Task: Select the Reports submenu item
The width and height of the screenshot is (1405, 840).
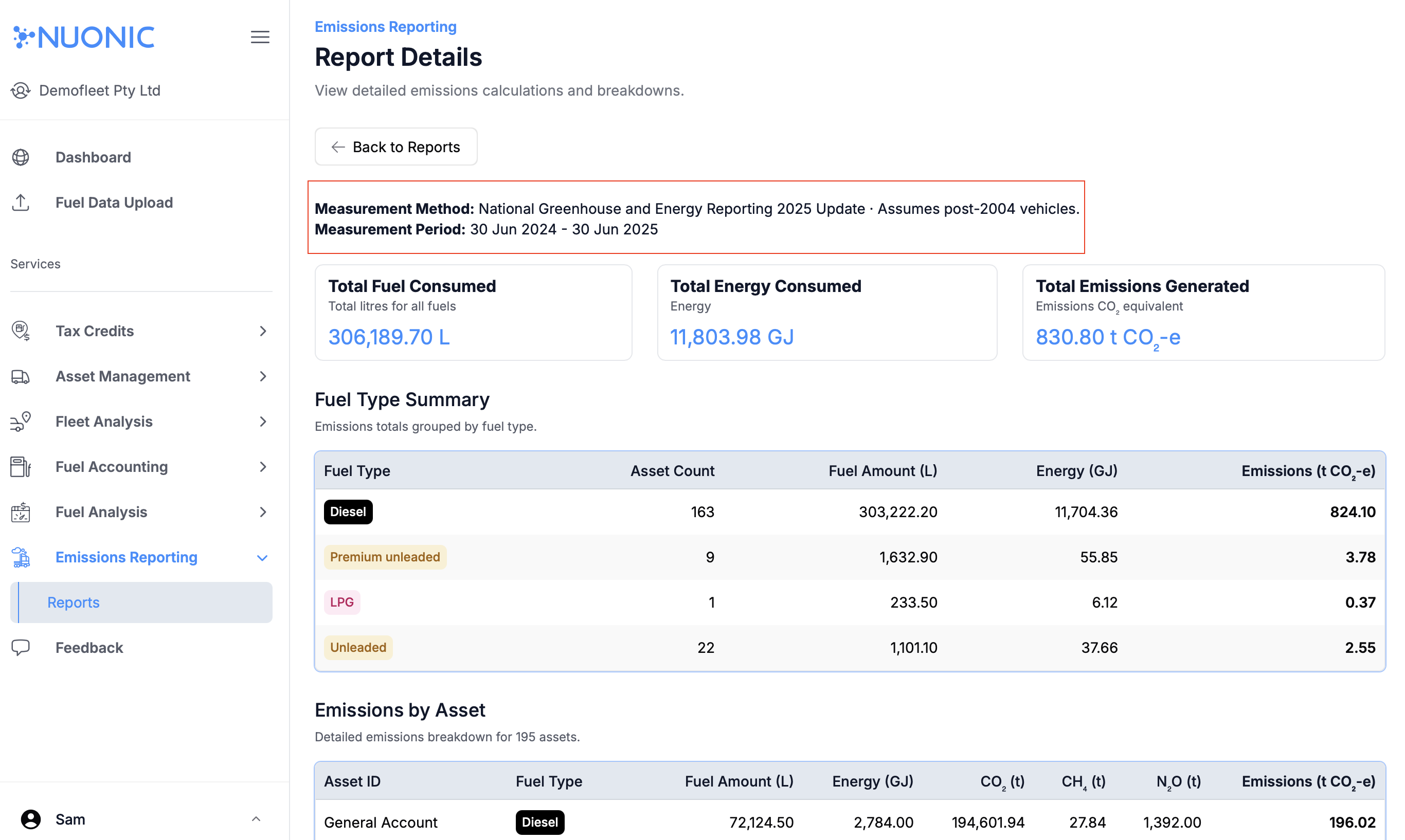Action: 73,602
